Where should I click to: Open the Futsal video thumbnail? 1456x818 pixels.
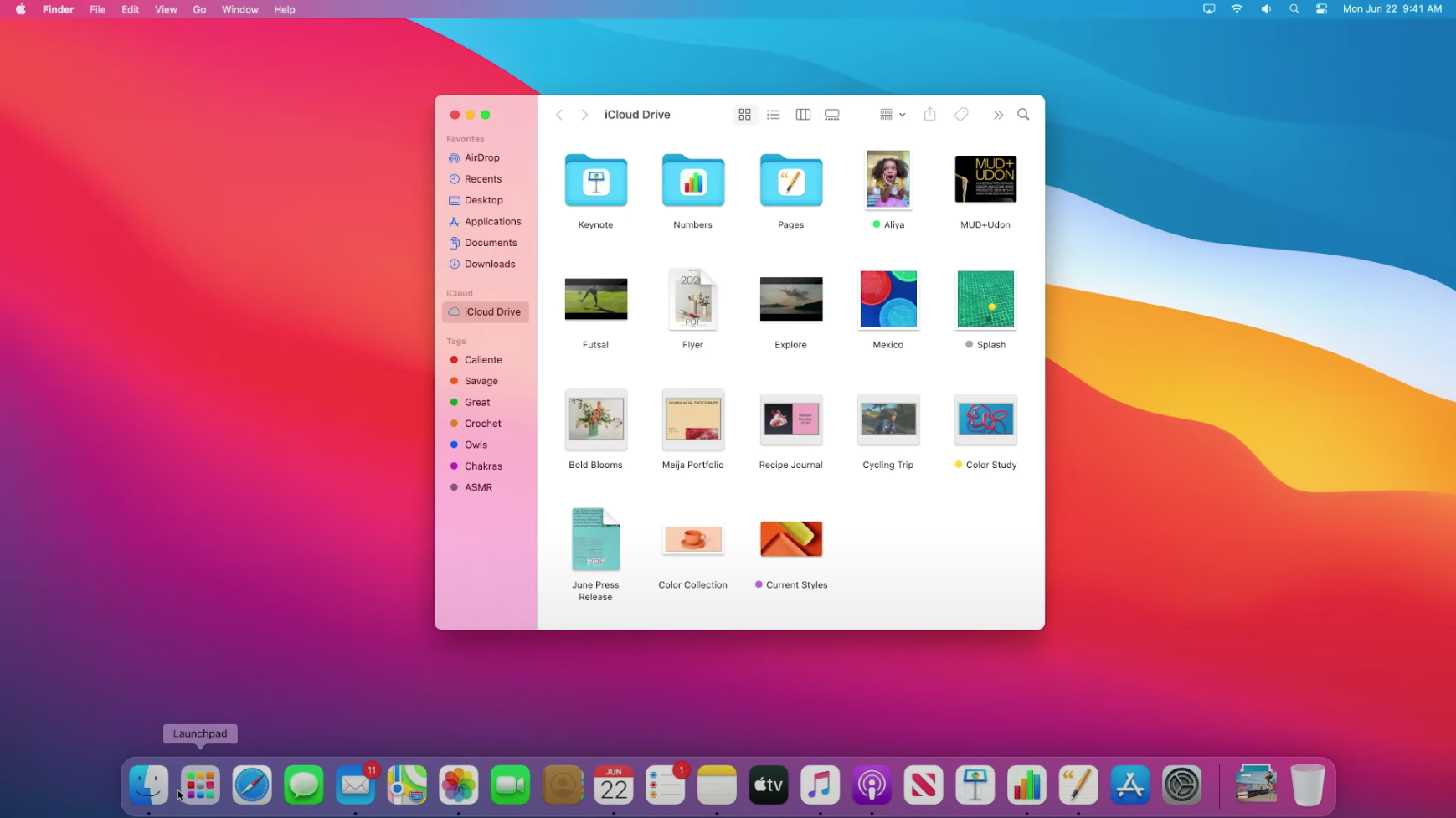[x=594, y=299]
